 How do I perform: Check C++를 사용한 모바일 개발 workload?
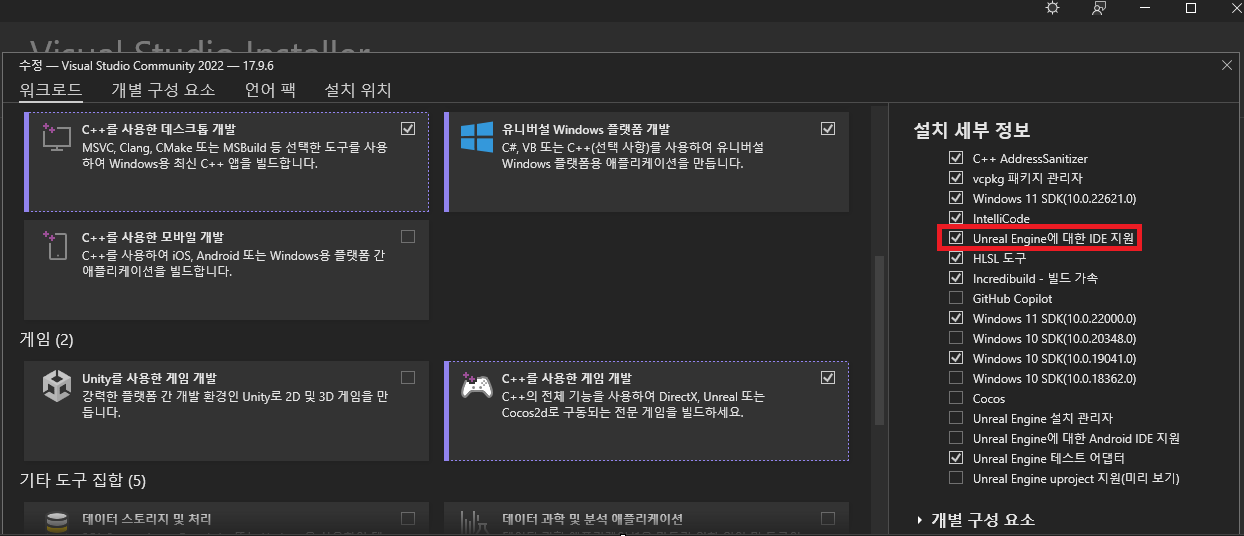click(x=407, y=237)
